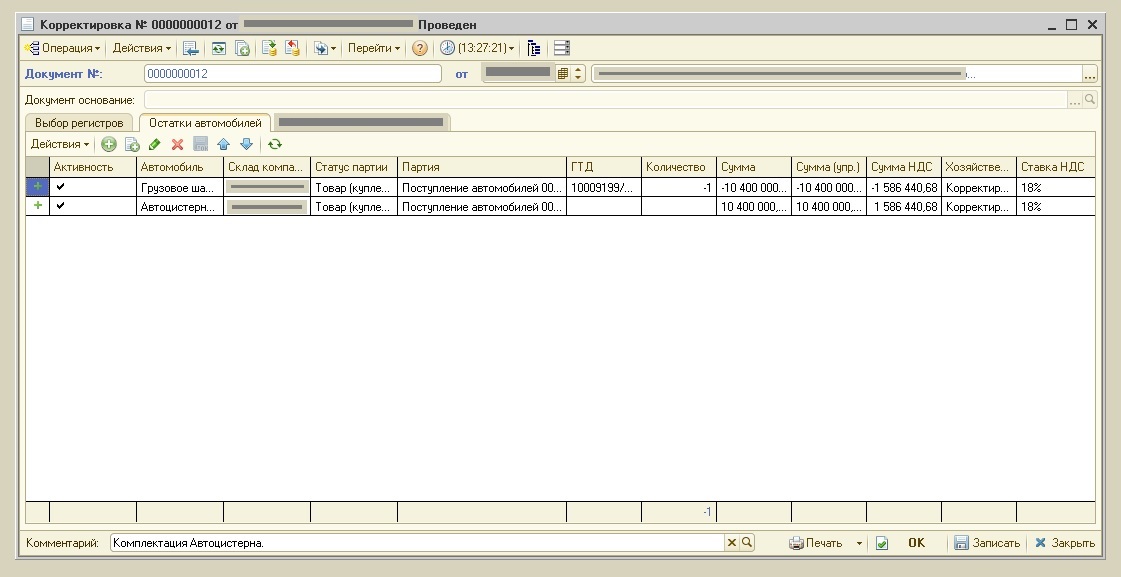The height and width of the screenshot is (577, 1121).
Task: Open the Перейти dropdown menu
Action: 374,48
